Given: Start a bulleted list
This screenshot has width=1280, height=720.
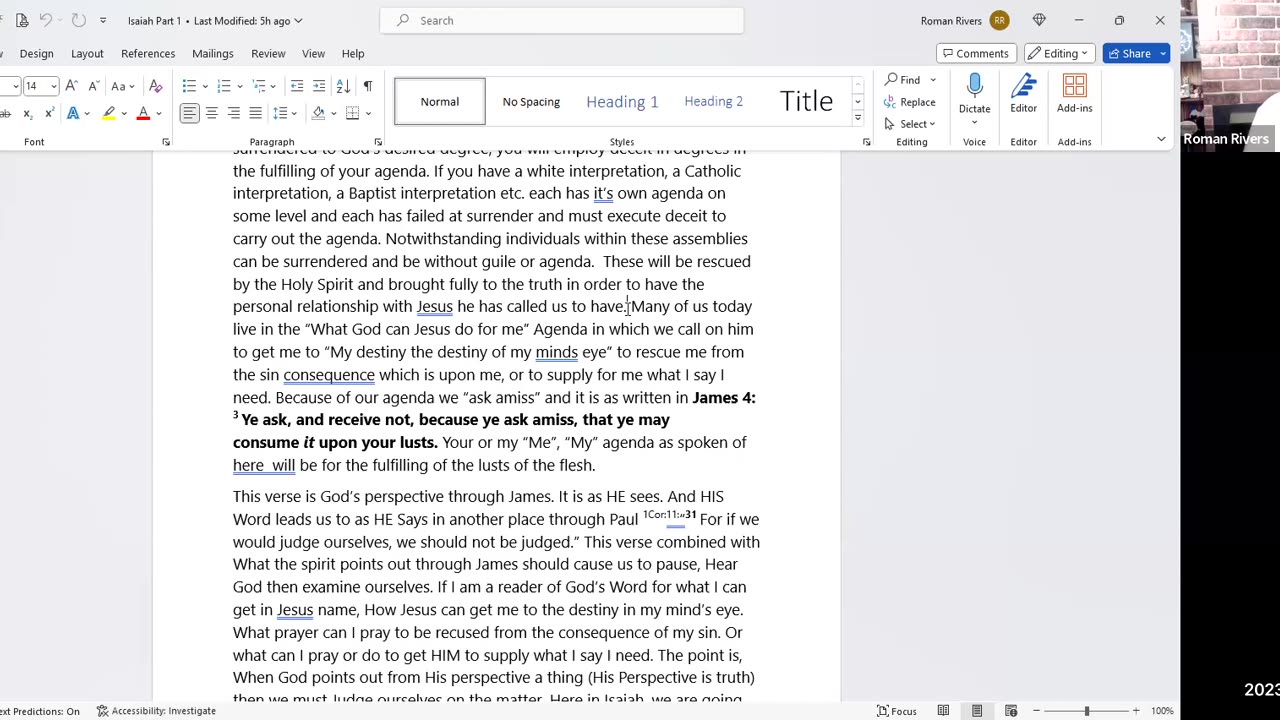Looking at the screenshot, I should 189,86.
